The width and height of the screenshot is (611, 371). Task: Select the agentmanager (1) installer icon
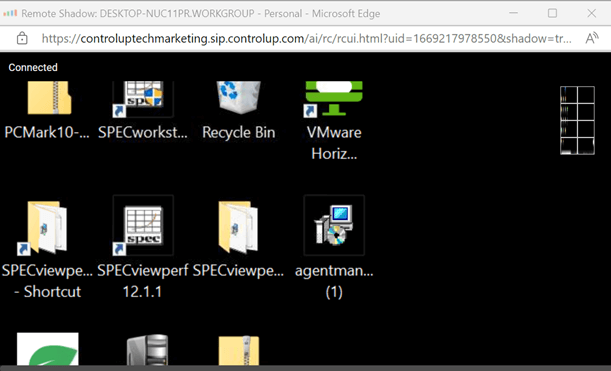pyautogui.click(x=334, y=225)
